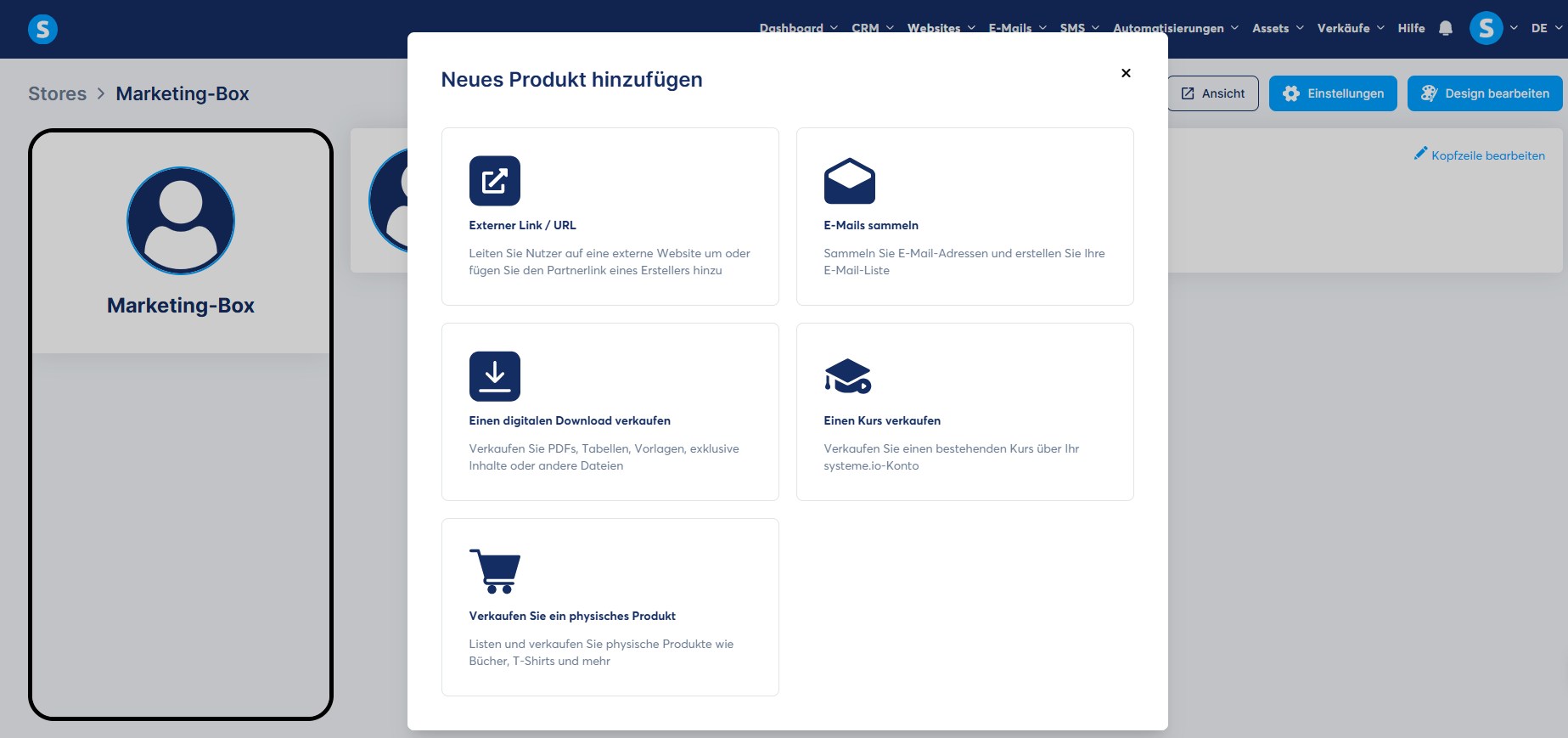Screen dimensions: 1568x738
Task: Click the Design bearbeiten button
Action: point(1485,93)
